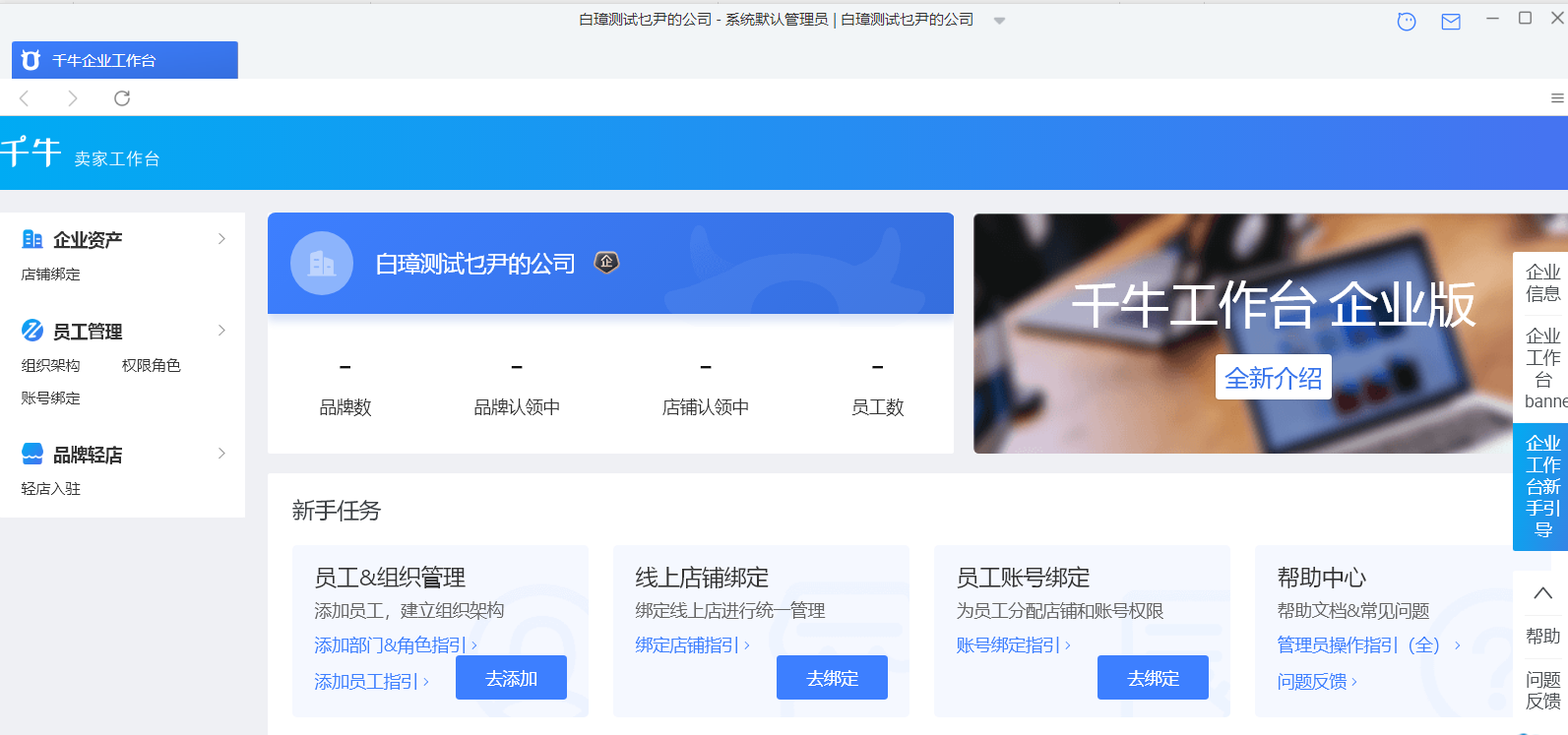
Task: Click 问题反馈 in the floating side panel
Action: click(1542, 691)
